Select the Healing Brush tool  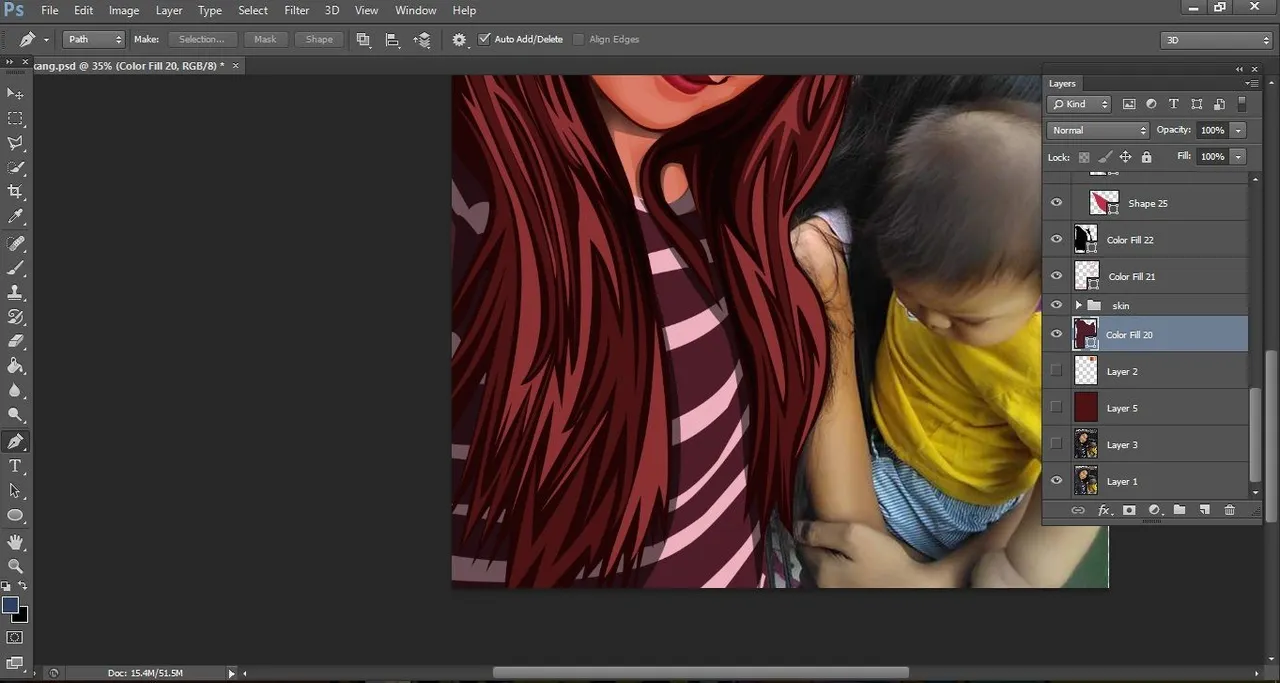click(x=15, y=244)
